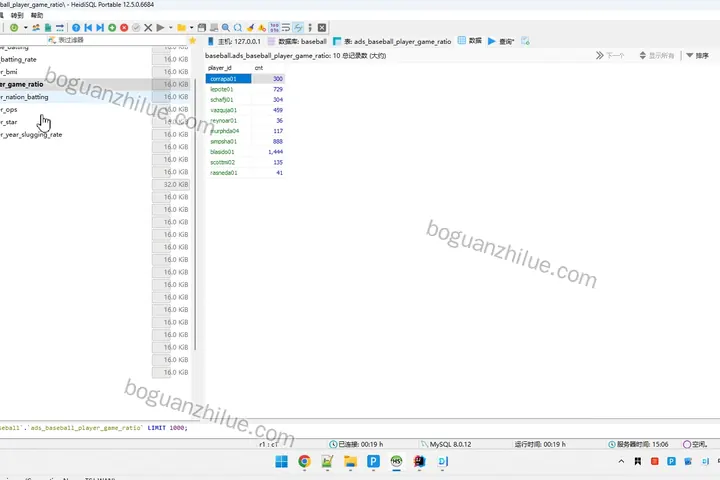The width and height of the screenshot is (720, 480).
Task: Select the corrapa01 cell
Action: [228, 79]
